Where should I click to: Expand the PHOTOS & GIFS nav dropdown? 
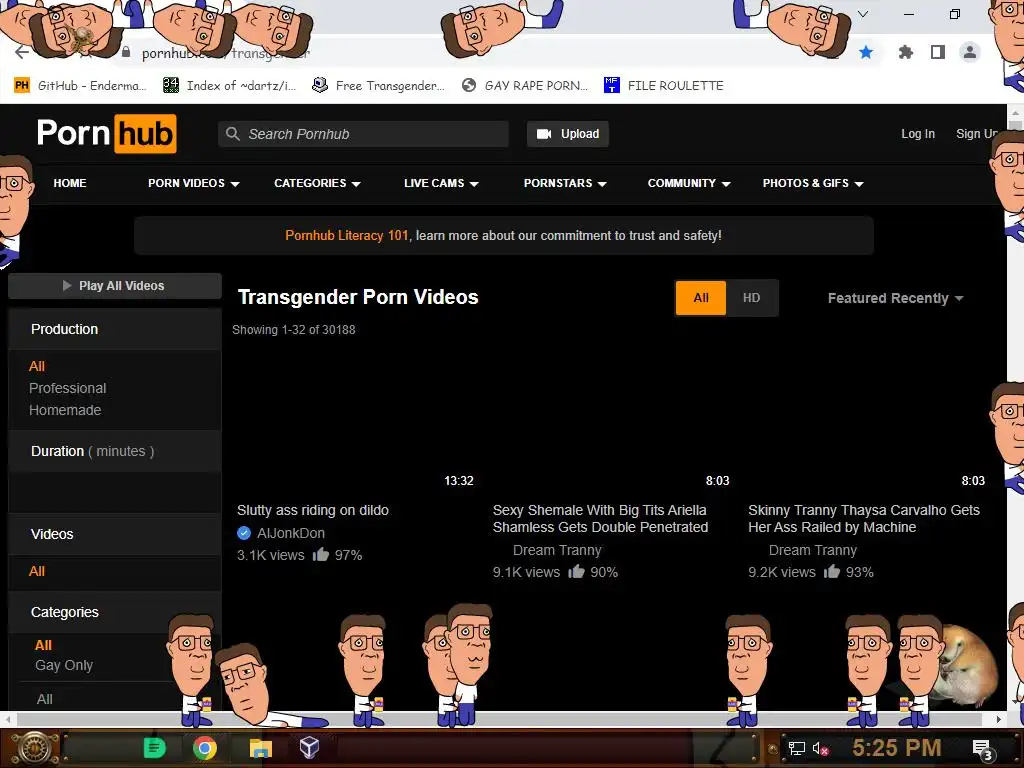pyautogui.click(x=813, y=184)
